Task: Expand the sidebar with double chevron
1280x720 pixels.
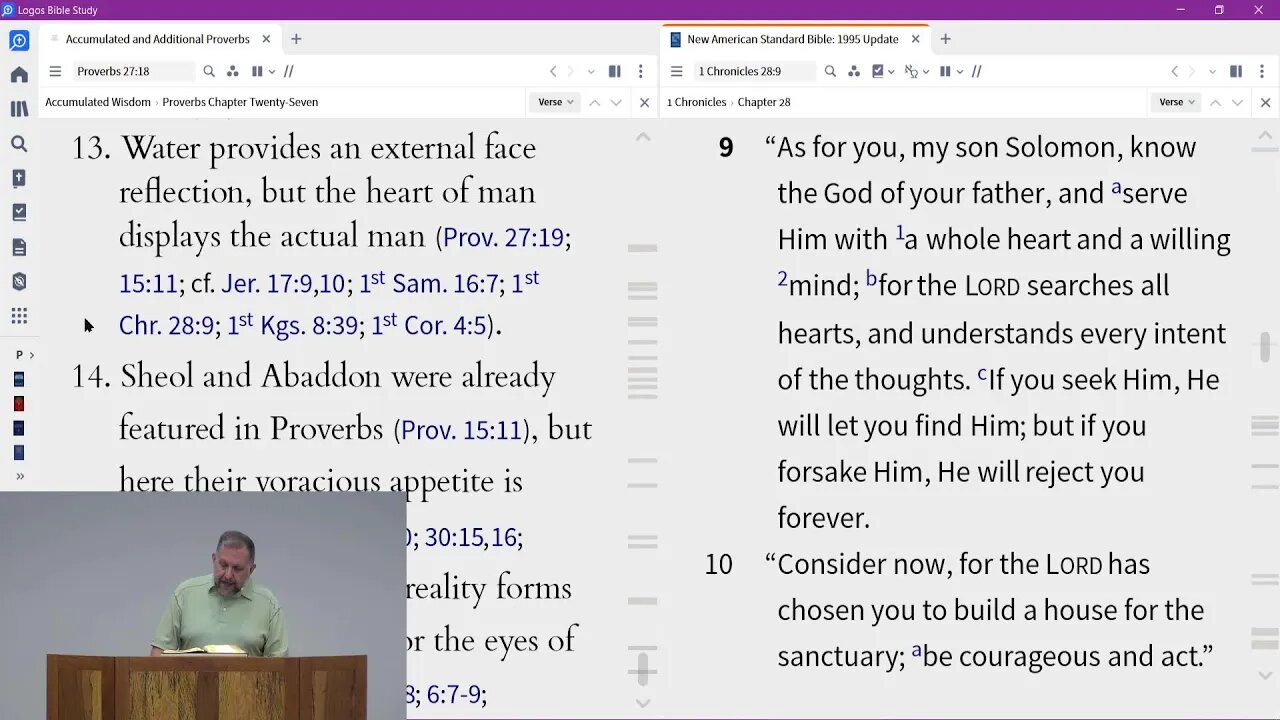Action: coord(19,476)
